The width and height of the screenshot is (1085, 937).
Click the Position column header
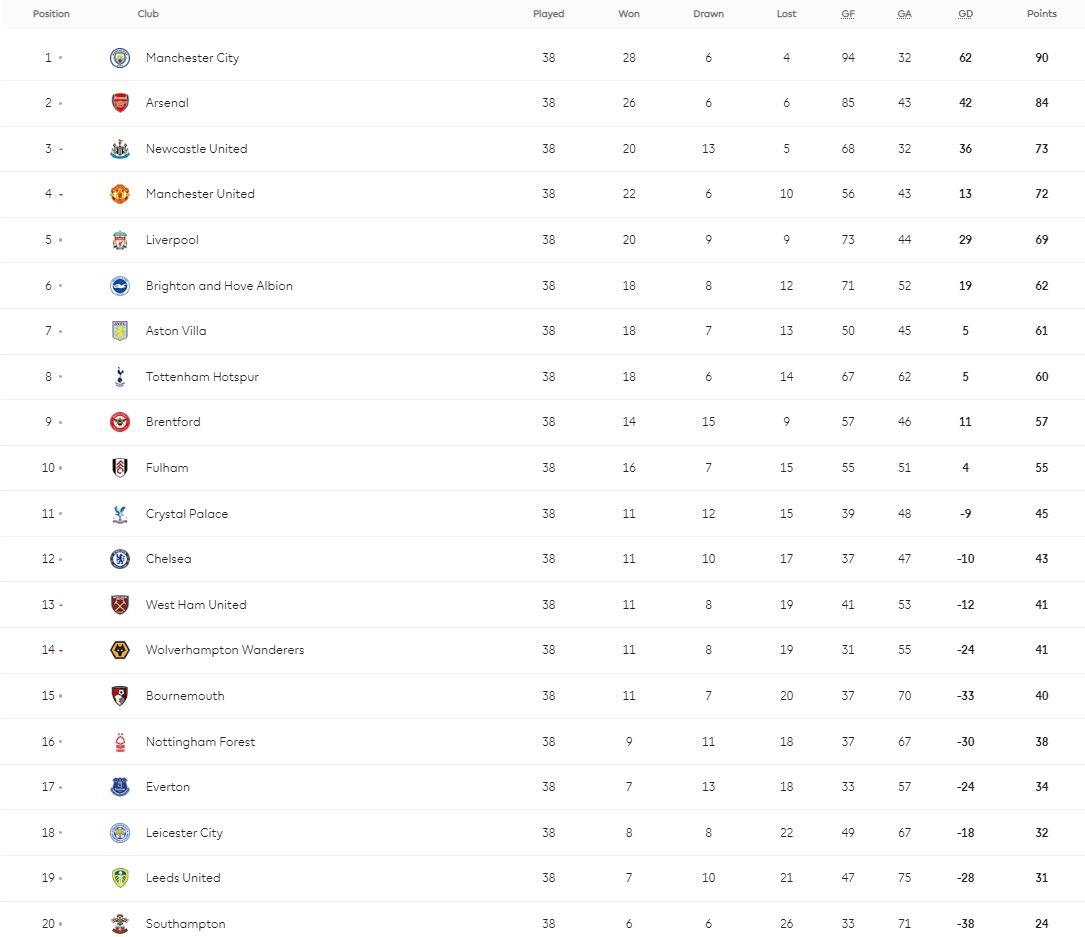[51, 14]
